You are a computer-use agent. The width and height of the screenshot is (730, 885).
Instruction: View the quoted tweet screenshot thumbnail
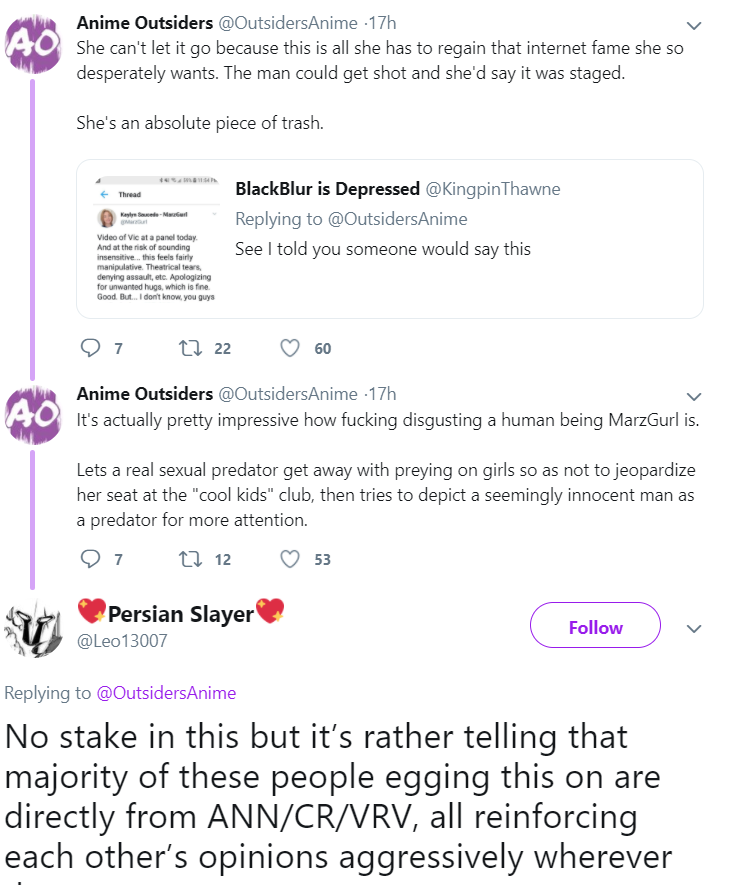[x=156, y=239]
